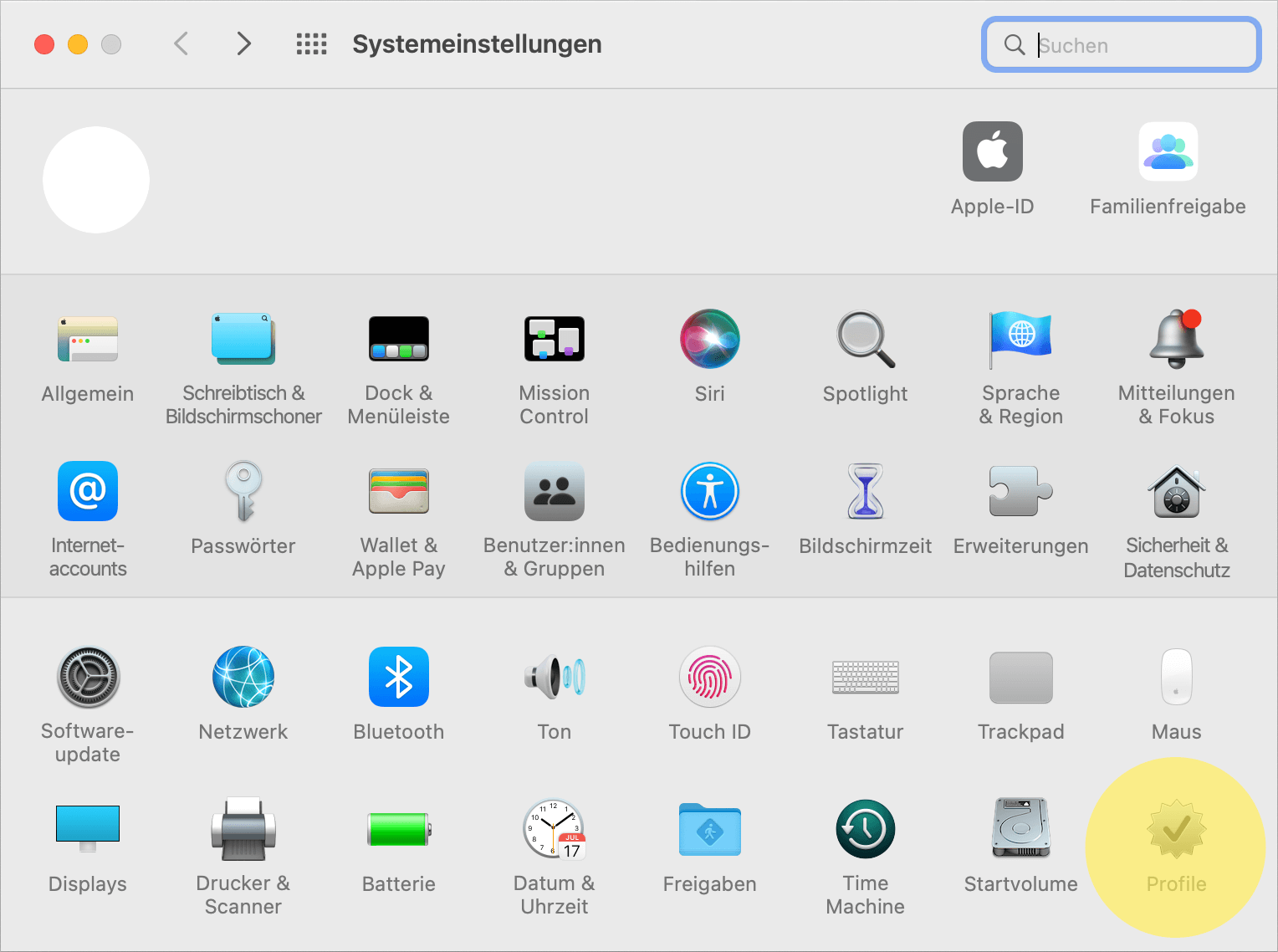This screenshot has height=952, width=1278.
Task: Open the grid view of all preferences
Action: (x=311, y=44)
